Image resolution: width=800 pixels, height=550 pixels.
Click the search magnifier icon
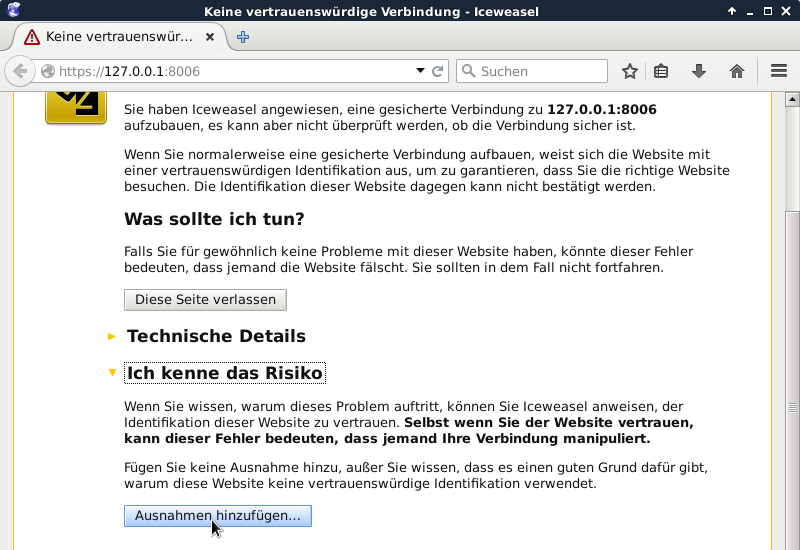click(468, 71)
